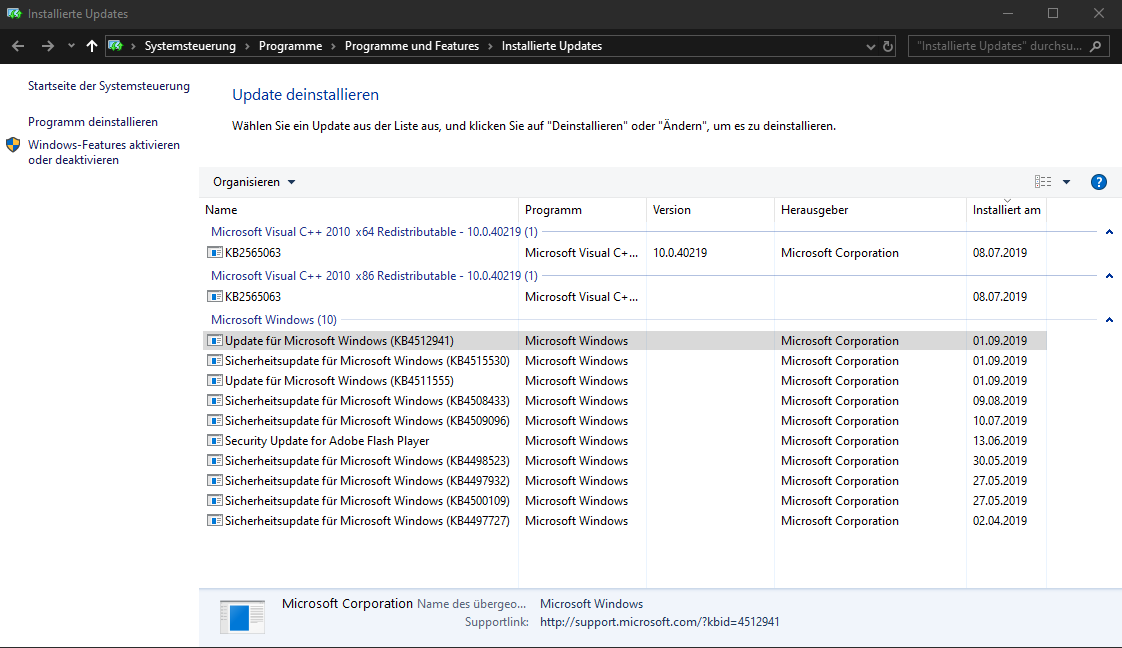Open Windows-Features aktivieren oder deaktivieren link

point(104,152)
